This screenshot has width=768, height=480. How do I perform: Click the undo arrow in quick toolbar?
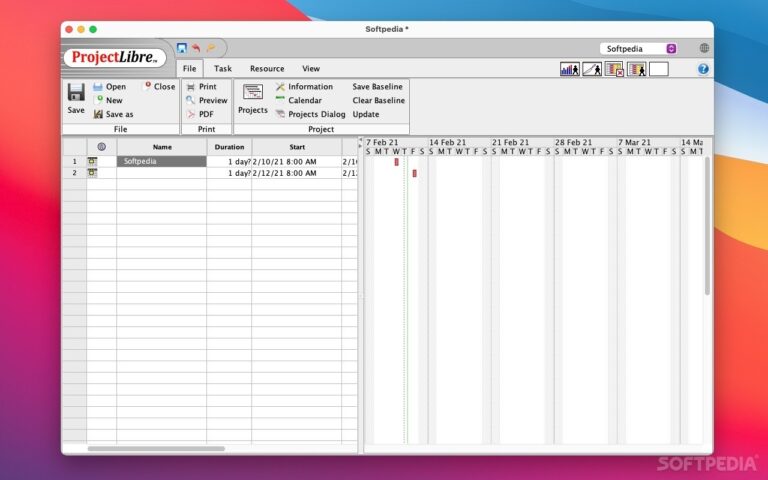(196, 48)
